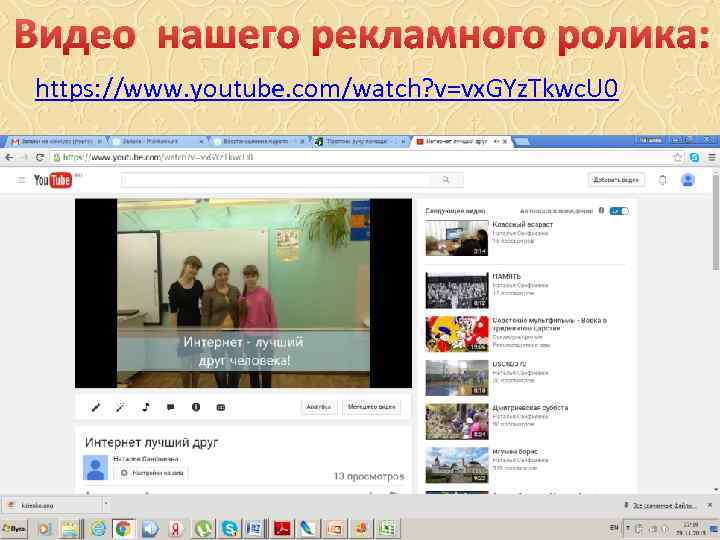Reload the page with the refresh icon
This screenshot has height=540, width=720.
click(x=40, y=158)
